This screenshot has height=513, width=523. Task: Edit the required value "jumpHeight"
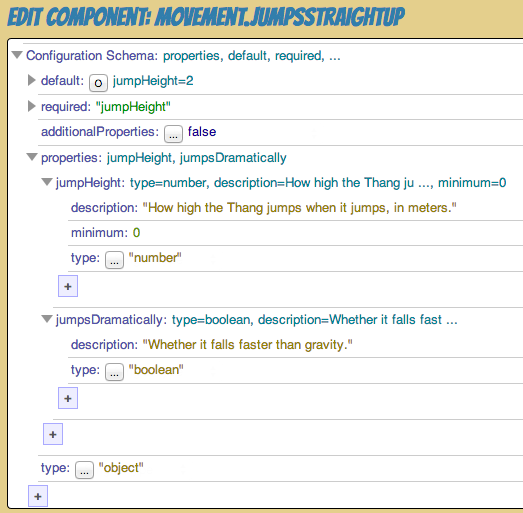coord(133,107)
